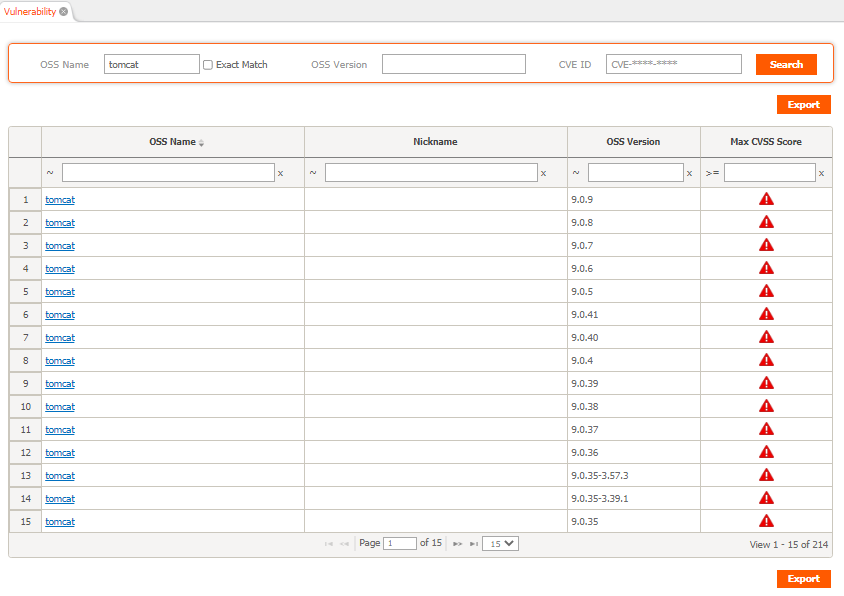Viewport: 844px width, 596px height.
Task: Click the red warning icon for version 9.0.35-3.57.3
Action: 766,475
